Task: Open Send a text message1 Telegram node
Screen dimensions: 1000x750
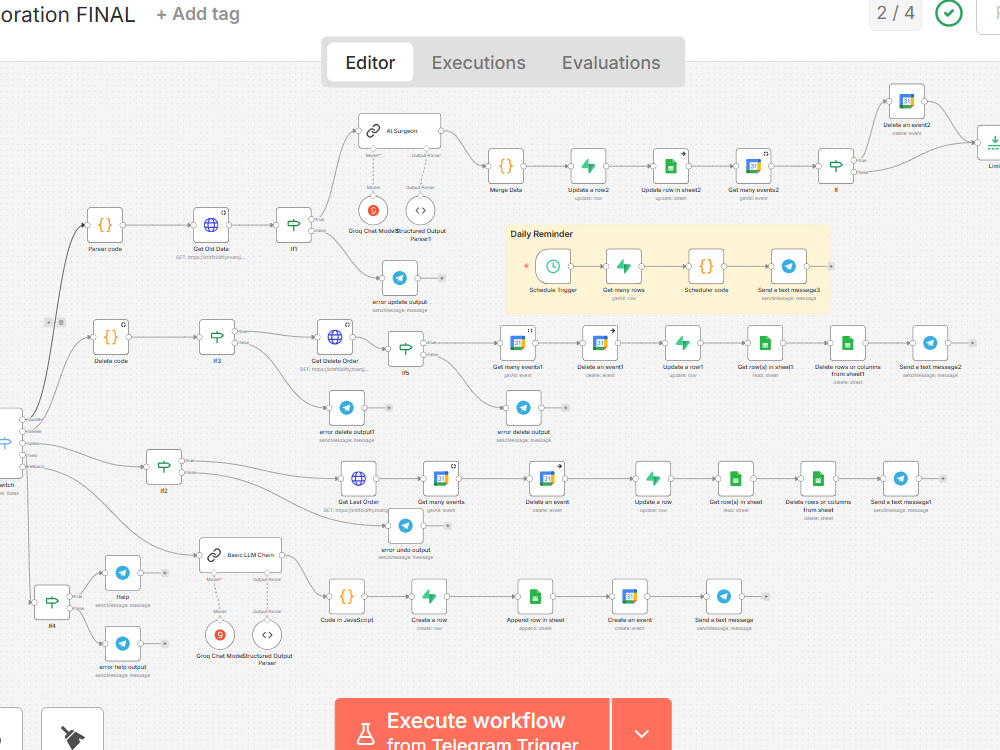Action: pyautogui.click(x=901, y=478)
